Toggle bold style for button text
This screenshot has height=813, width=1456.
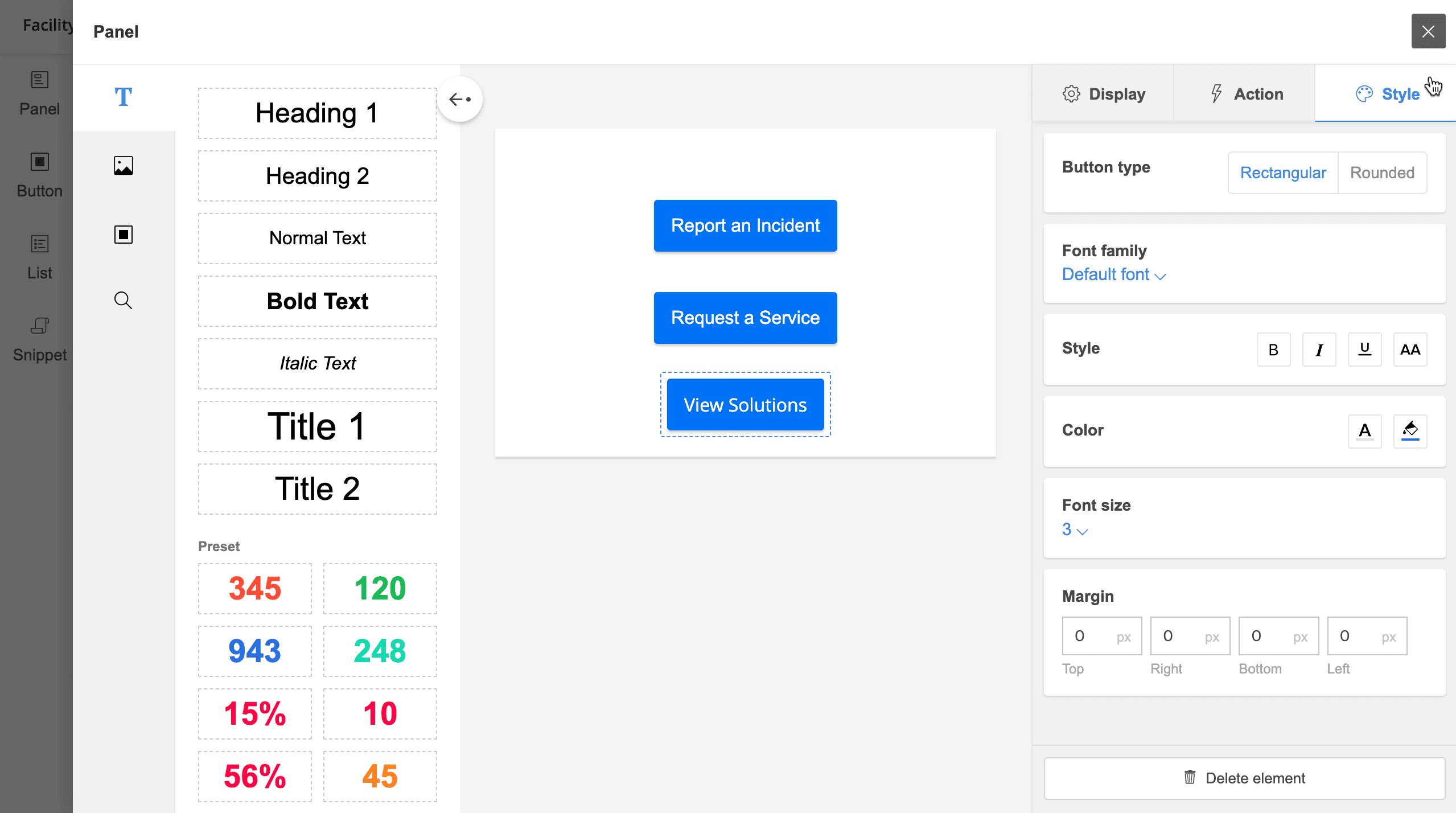coord(1273,350)
